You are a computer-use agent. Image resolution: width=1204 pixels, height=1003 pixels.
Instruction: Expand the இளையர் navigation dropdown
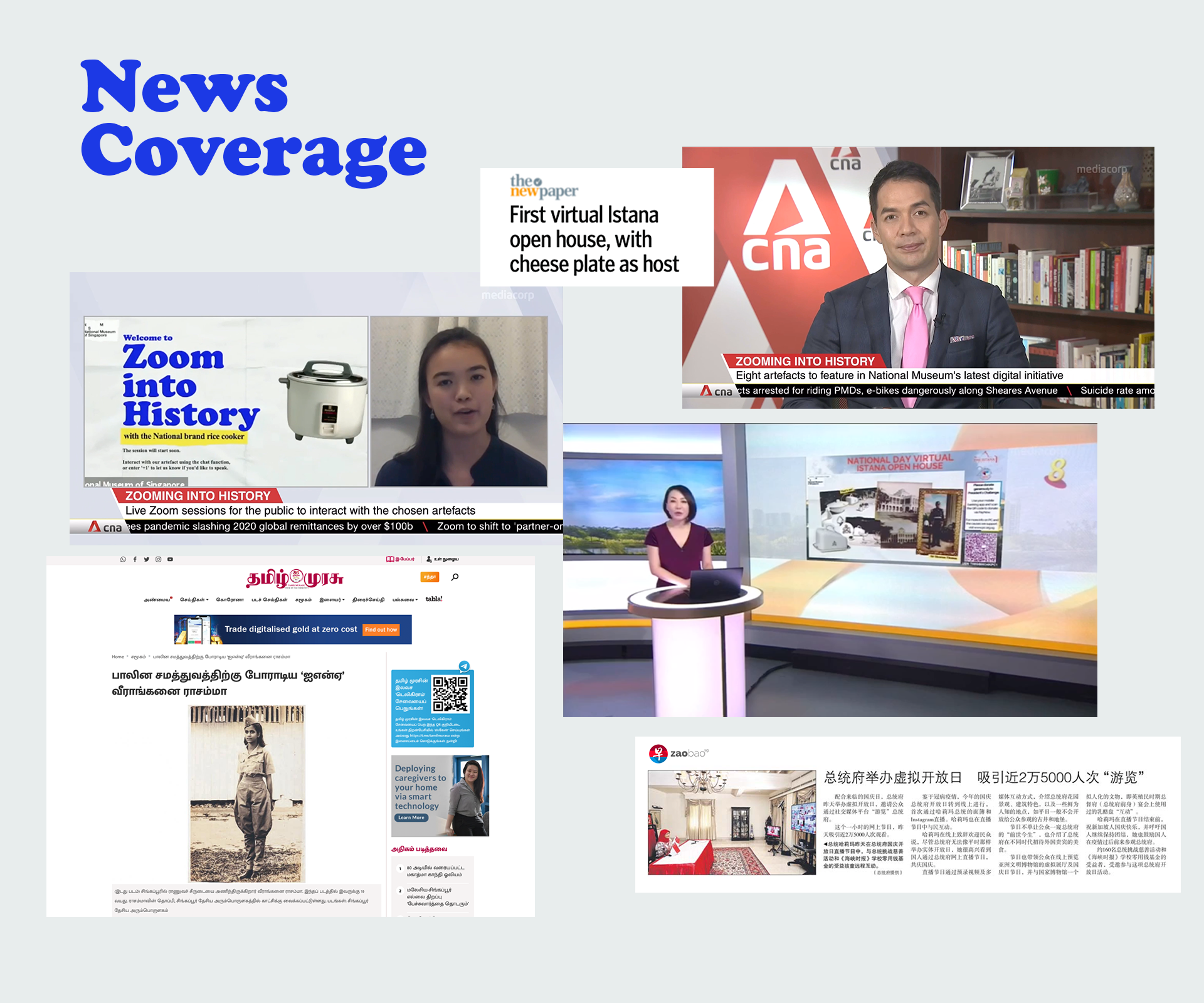click(332, 600)
